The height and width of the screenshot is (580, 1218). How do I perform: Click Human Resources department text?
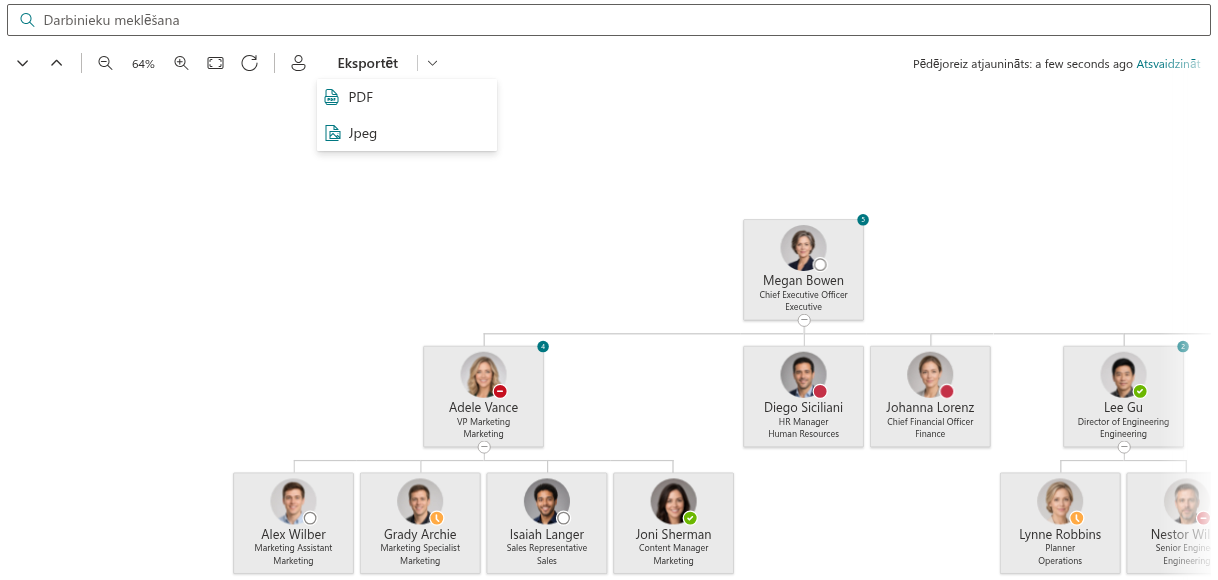(x=804, y=434)
